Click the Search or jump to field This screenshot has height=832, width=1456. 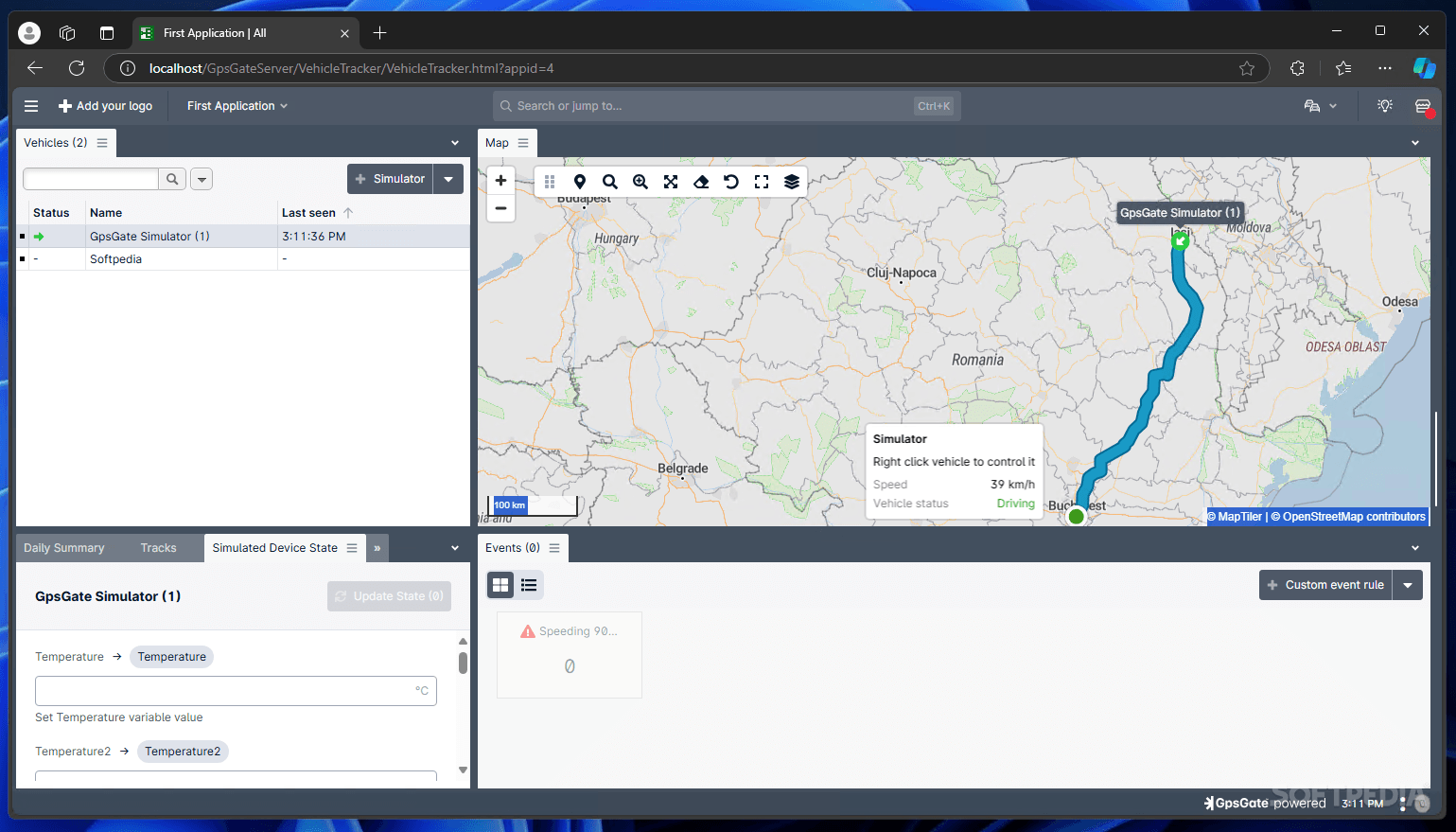pos(727,106)
